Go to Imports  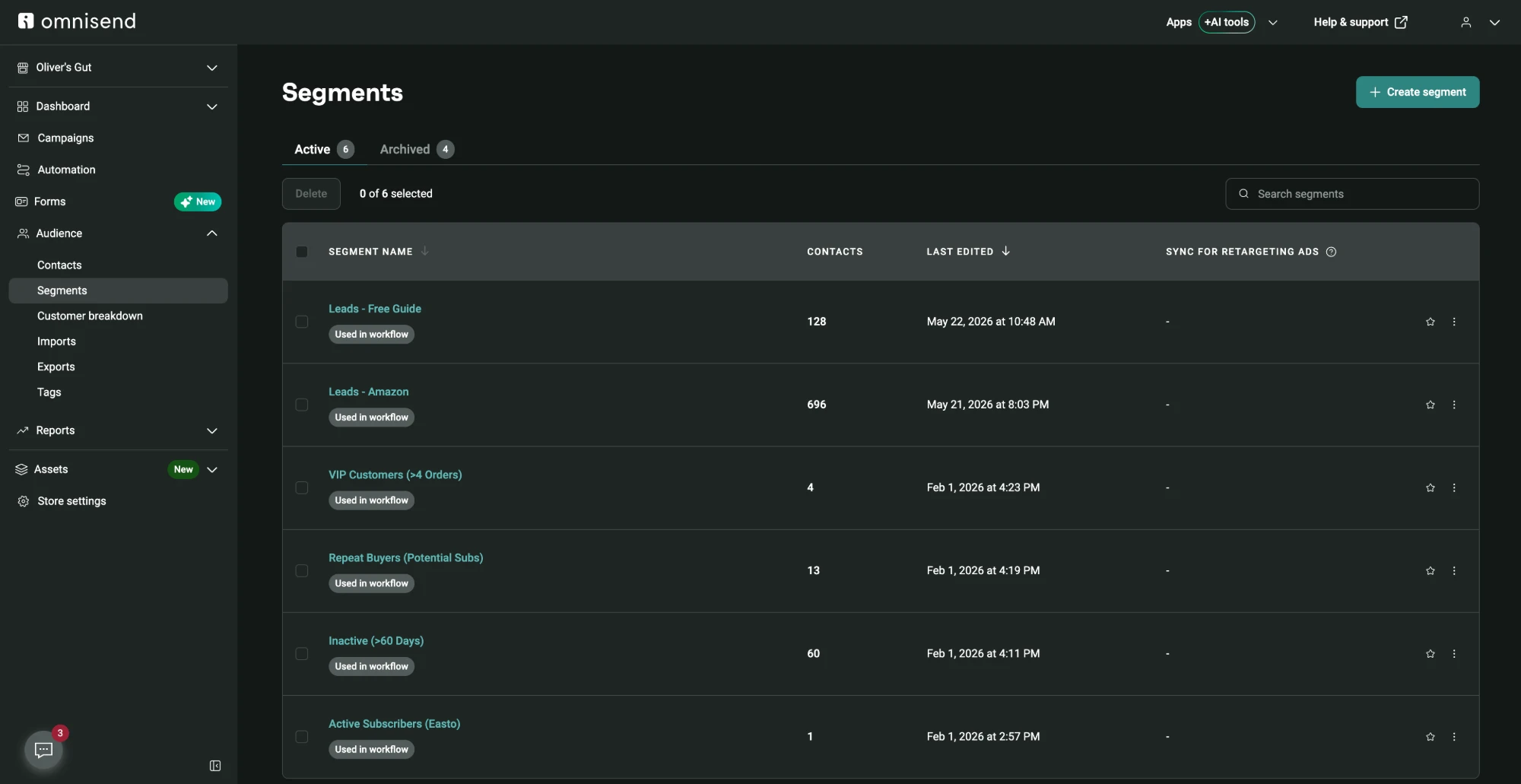56,341
